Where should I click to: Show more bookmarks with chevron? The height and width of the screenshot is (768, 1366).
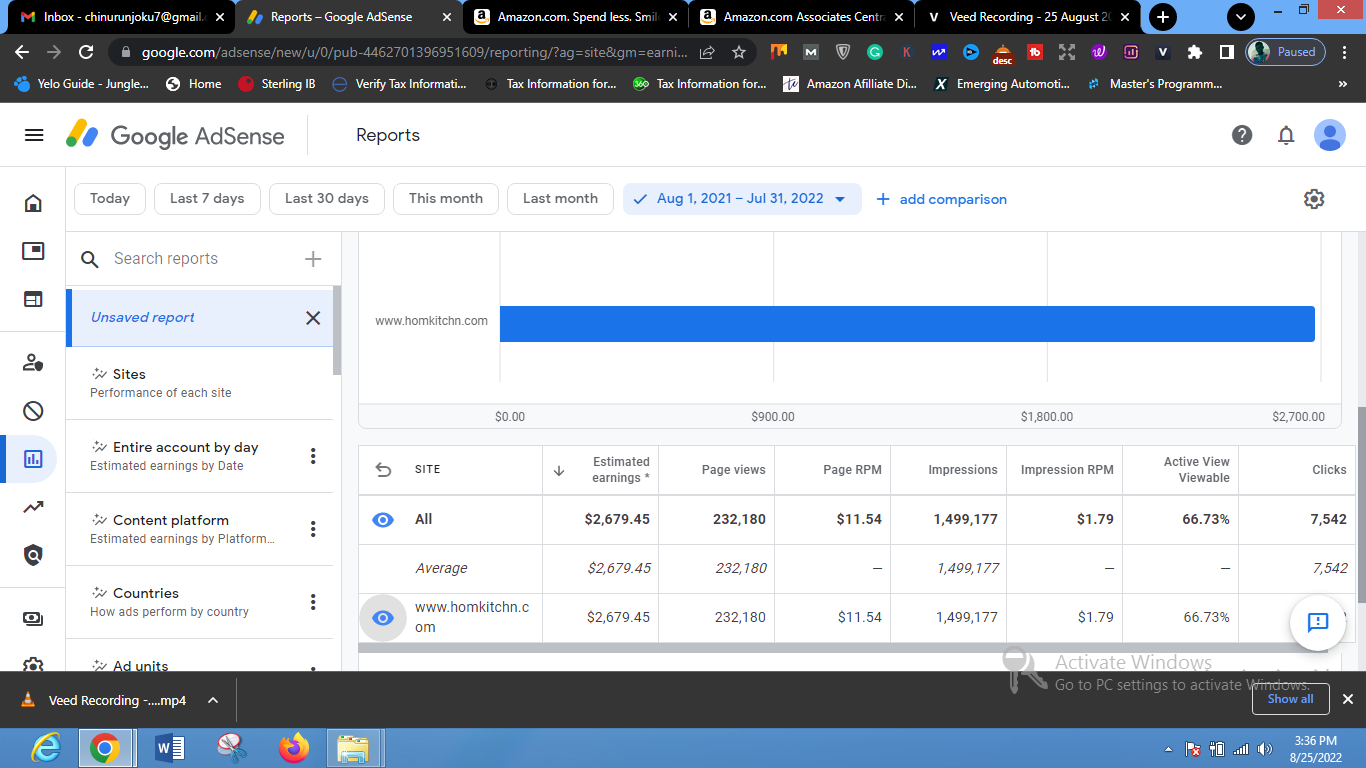(x=1342, y=84)
